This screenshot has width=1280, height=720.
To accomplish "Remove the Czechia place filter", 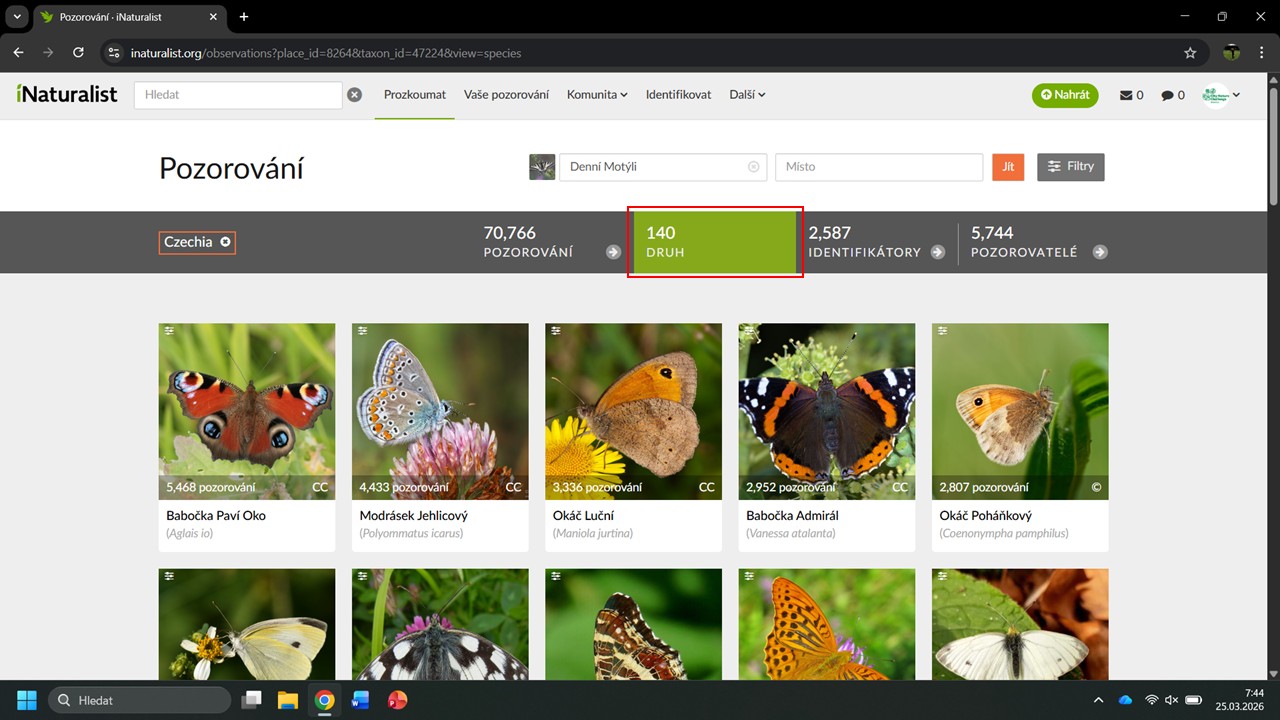I will click(x=225, y=242).
